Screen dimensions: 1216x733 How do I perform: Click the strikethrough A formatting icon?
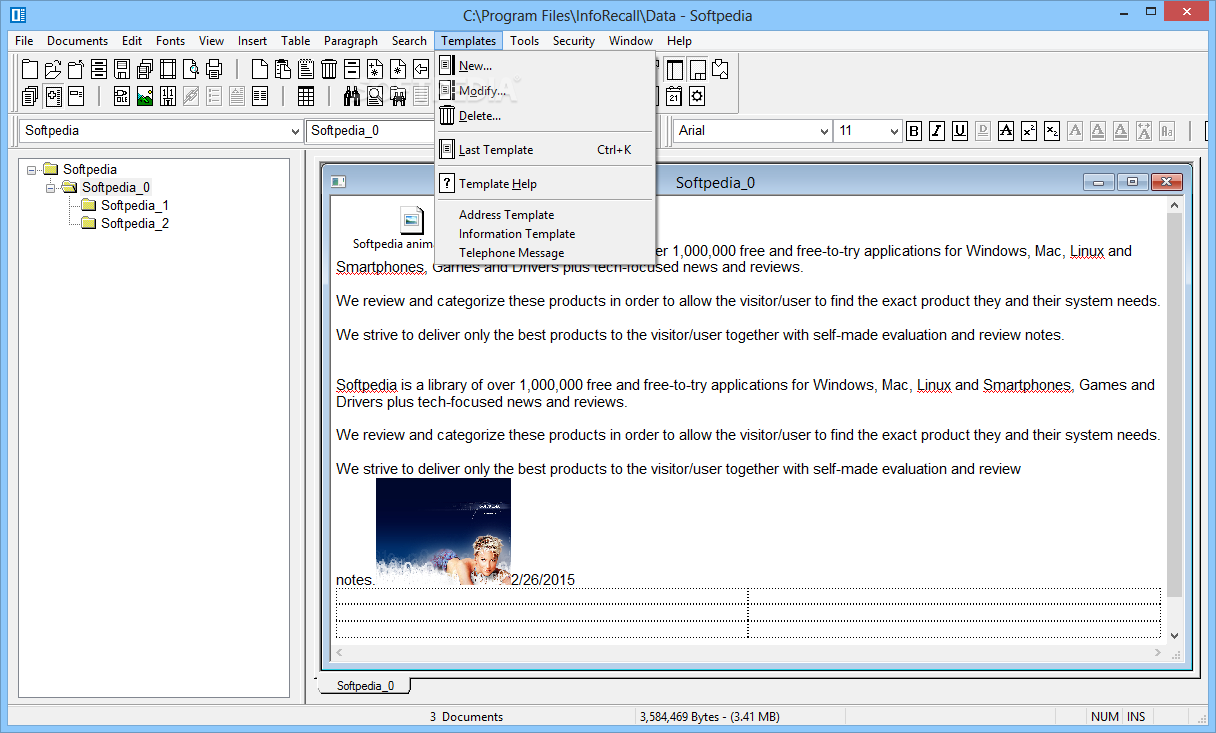pos(1005,131)
